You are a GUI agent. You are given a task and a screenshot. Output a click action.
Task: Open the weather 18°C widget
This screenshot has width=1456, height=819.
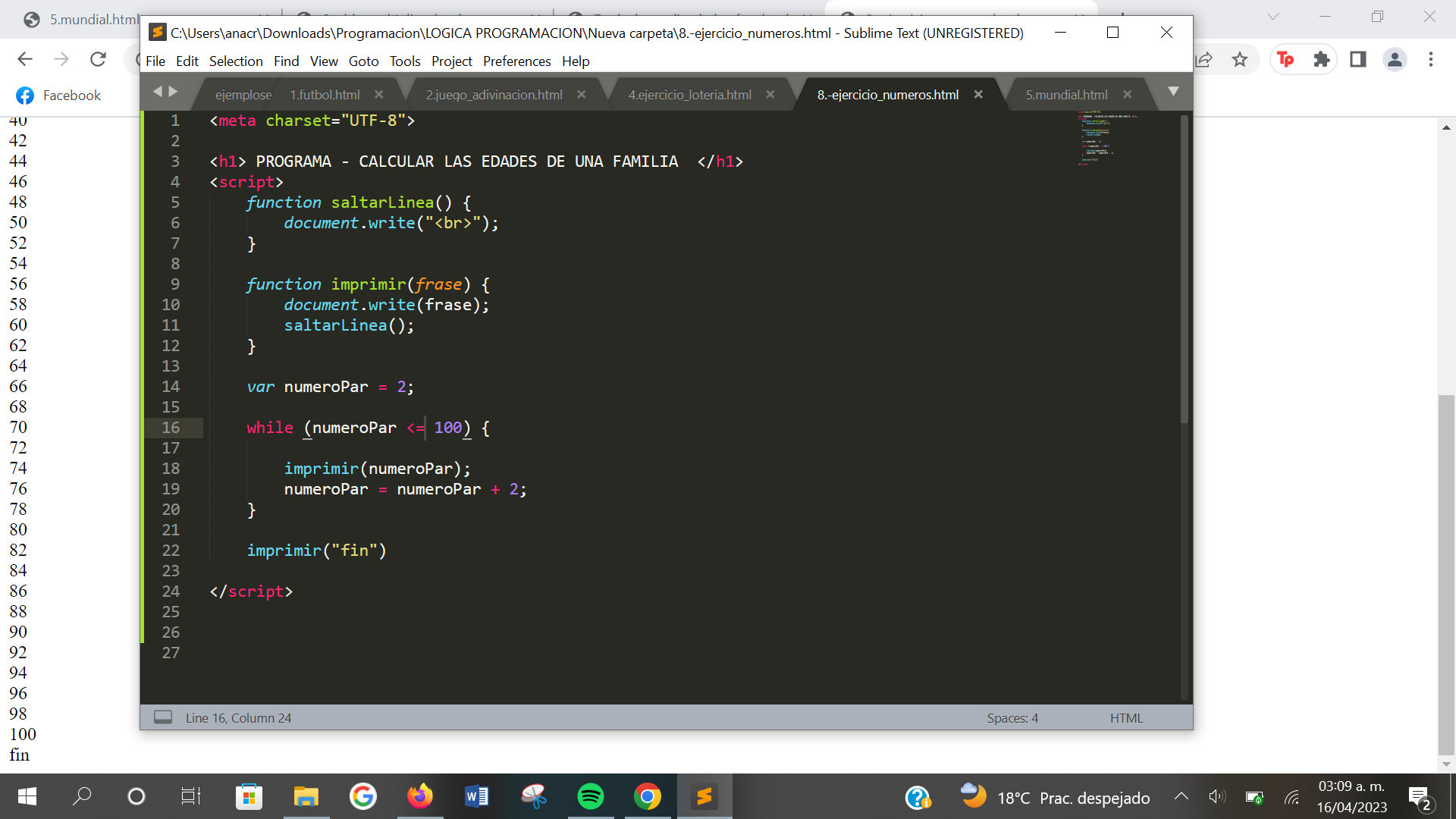click(1055, 797)
